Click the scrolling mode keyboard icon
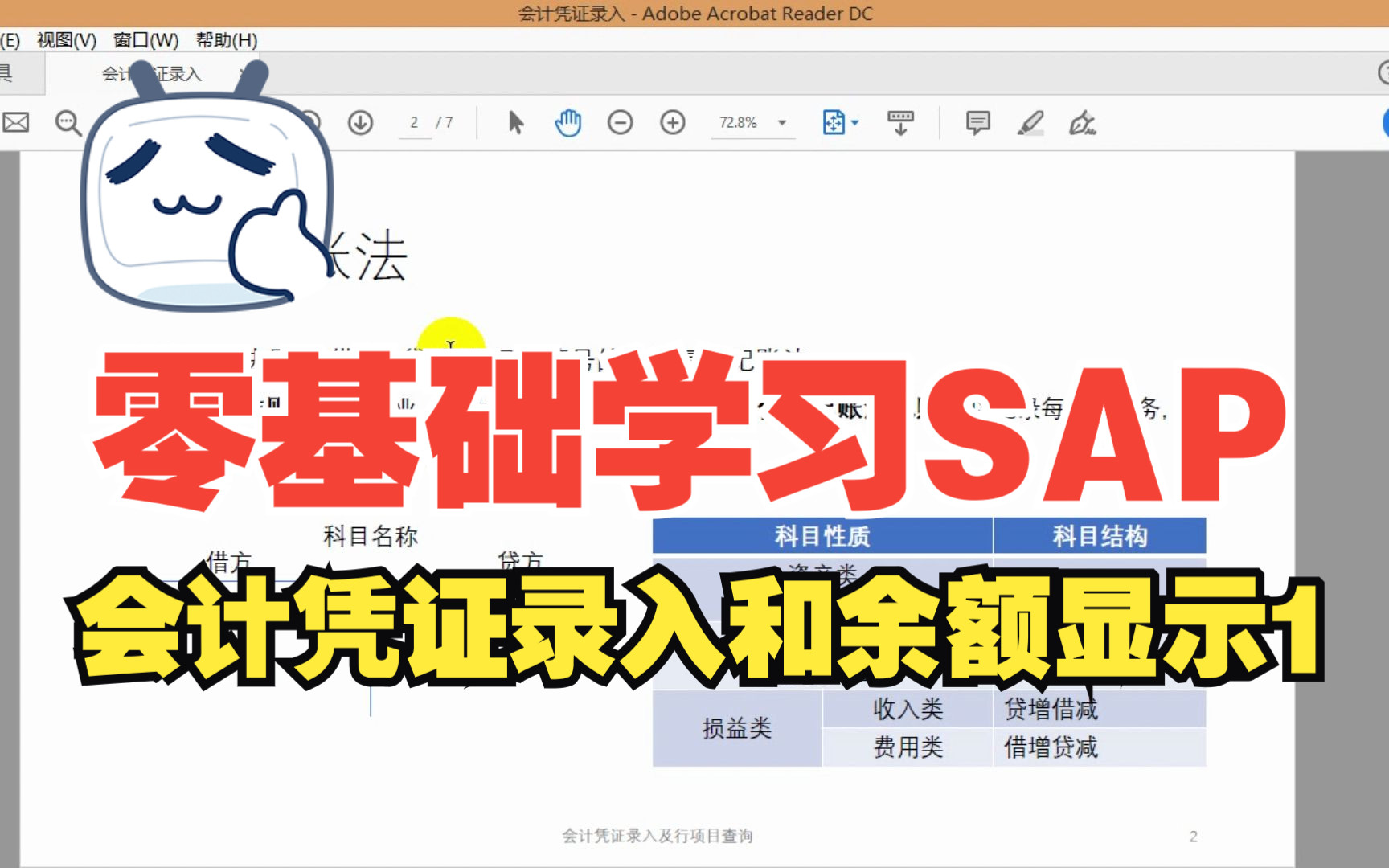Image resolution: width=1389 pixels, height=868 pixels. (x=900, y=122)
